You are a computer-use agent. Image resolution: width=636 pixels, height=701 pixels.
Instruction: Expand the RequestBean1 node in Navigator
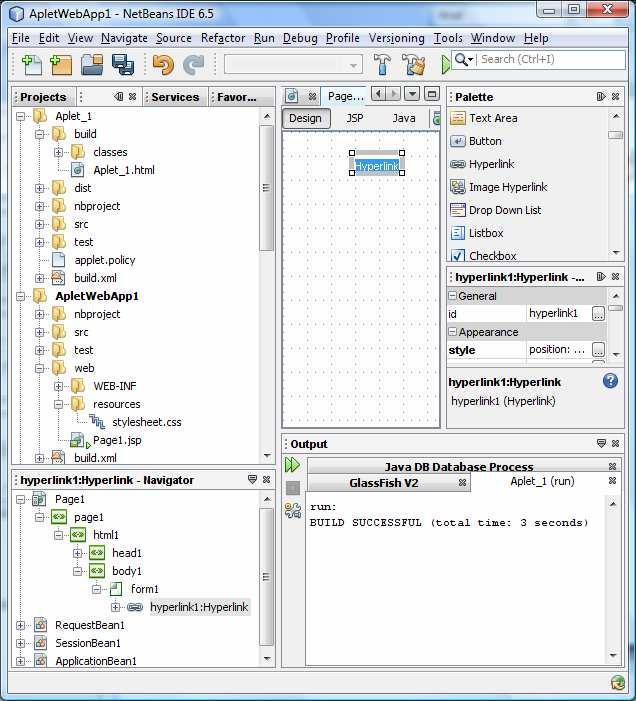click(x=21, y=625)
